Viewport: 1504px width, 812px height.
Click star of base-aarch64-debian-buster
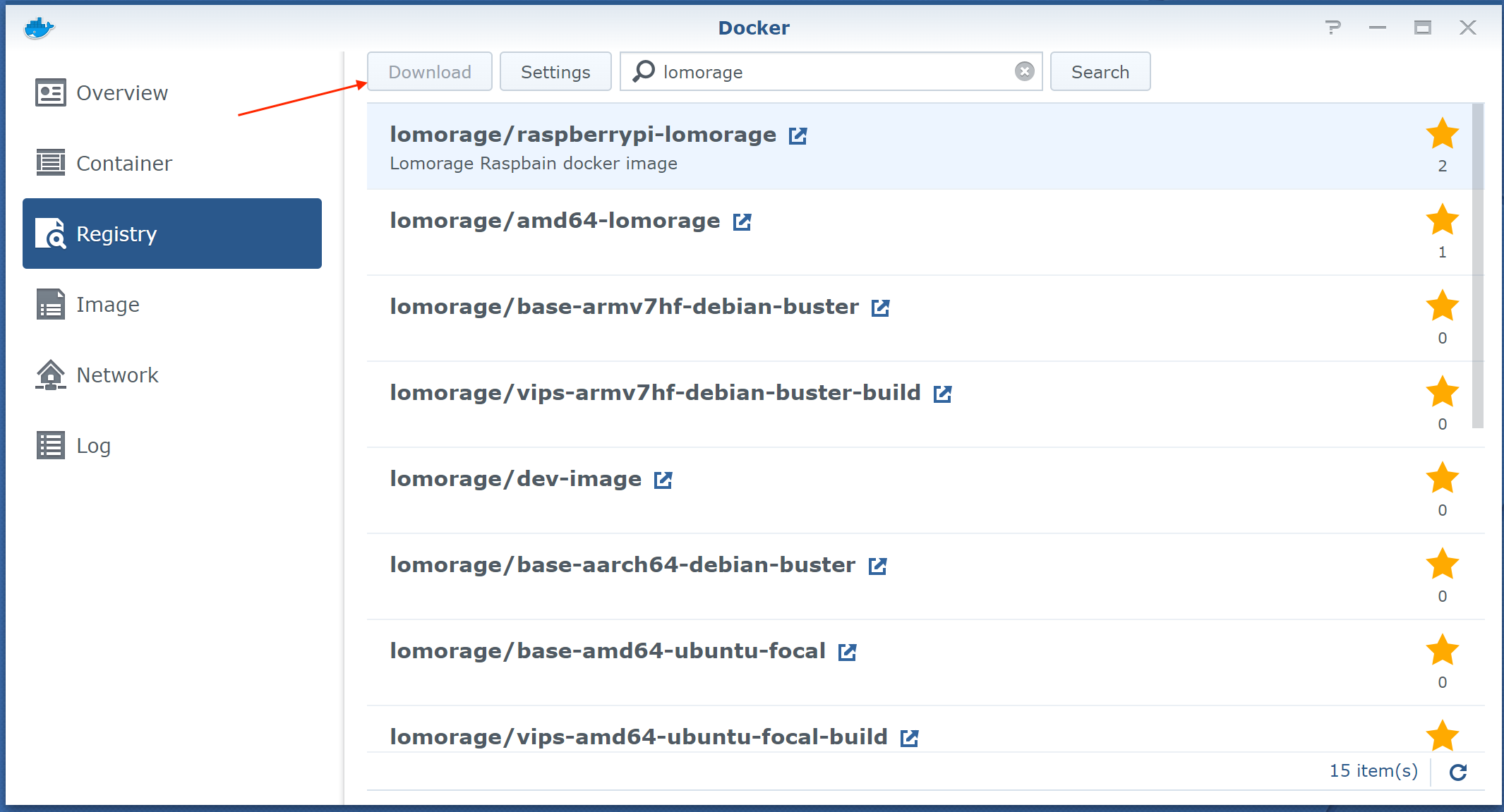click(1443, 564)
